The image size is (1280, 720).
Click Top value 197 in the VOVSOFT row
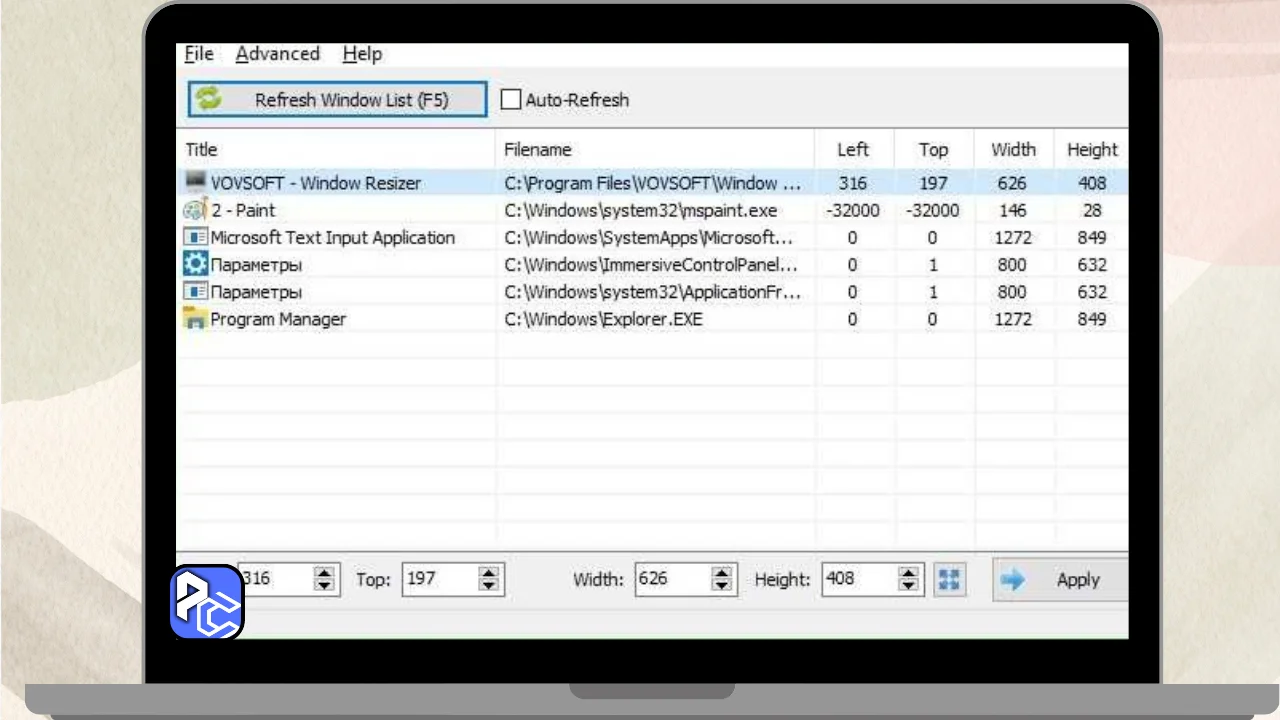pos(933,183)
